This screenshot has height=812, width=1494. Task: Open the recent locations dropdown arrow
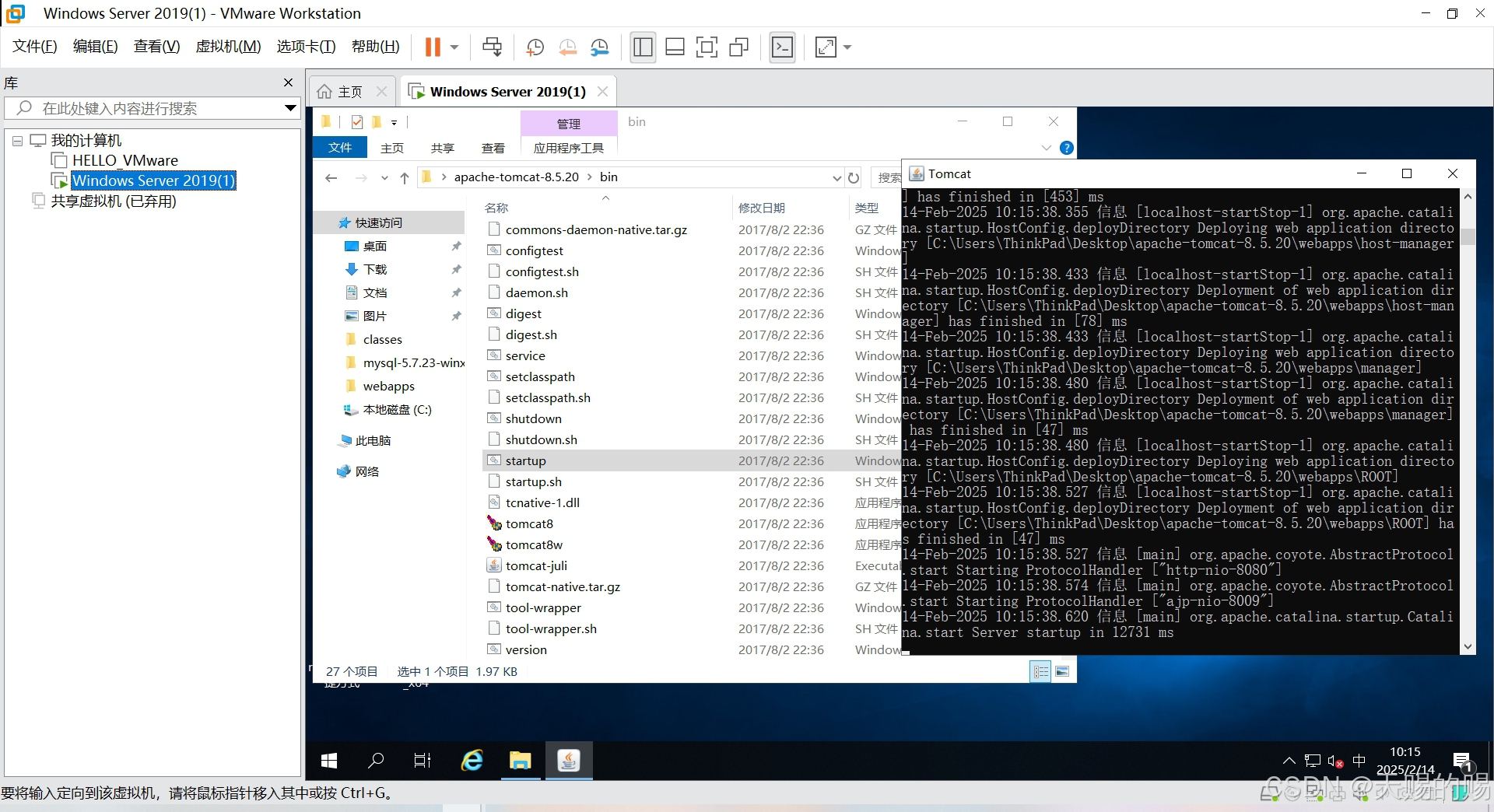384,178
